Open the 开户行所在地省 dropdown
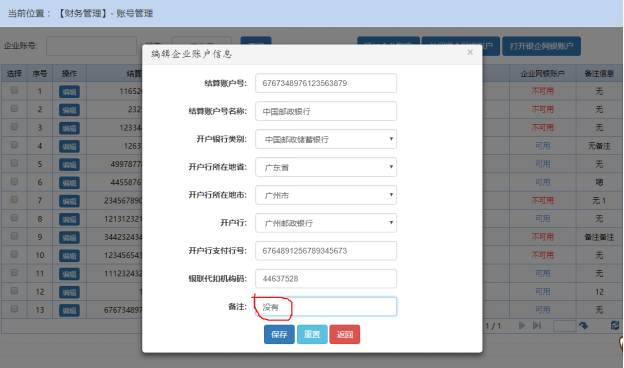The height and width of the screenshot is (368, 624). (326, 167)
